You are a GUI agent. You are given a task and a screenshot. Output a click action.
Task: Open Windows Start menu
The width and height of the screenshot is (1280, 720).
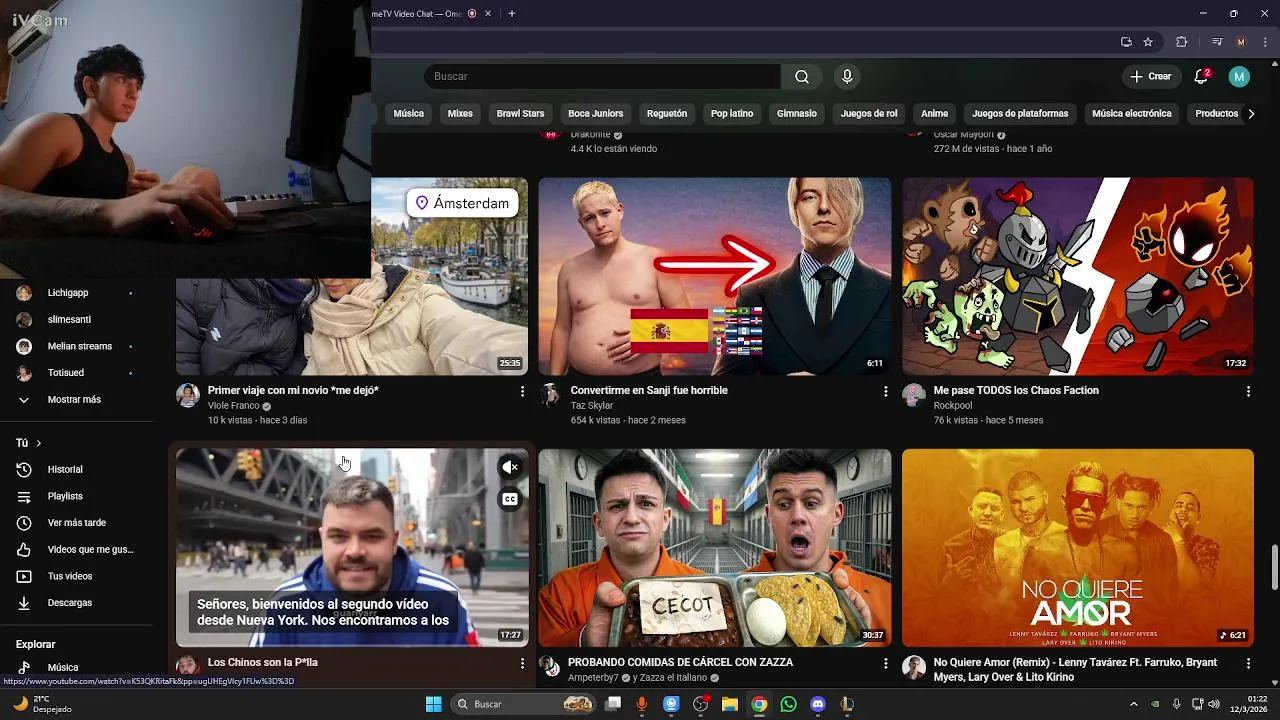434,704
